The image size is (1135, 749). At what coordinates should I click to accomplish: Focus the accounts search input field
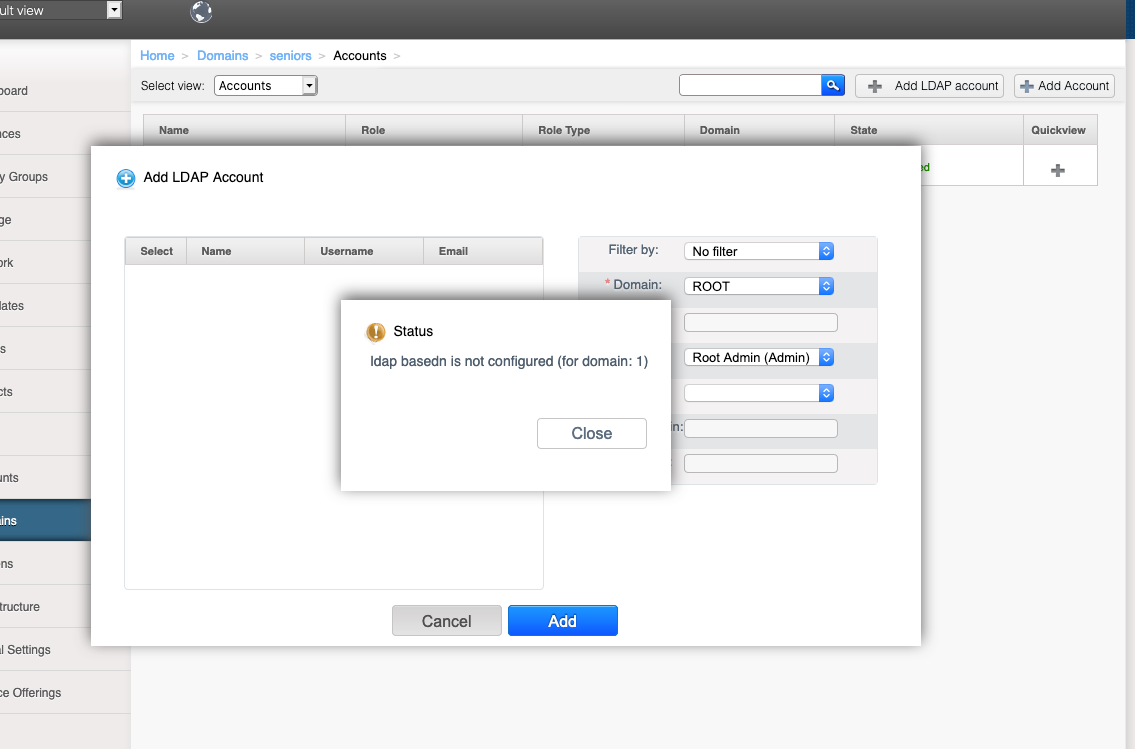[x=750, y=85]
